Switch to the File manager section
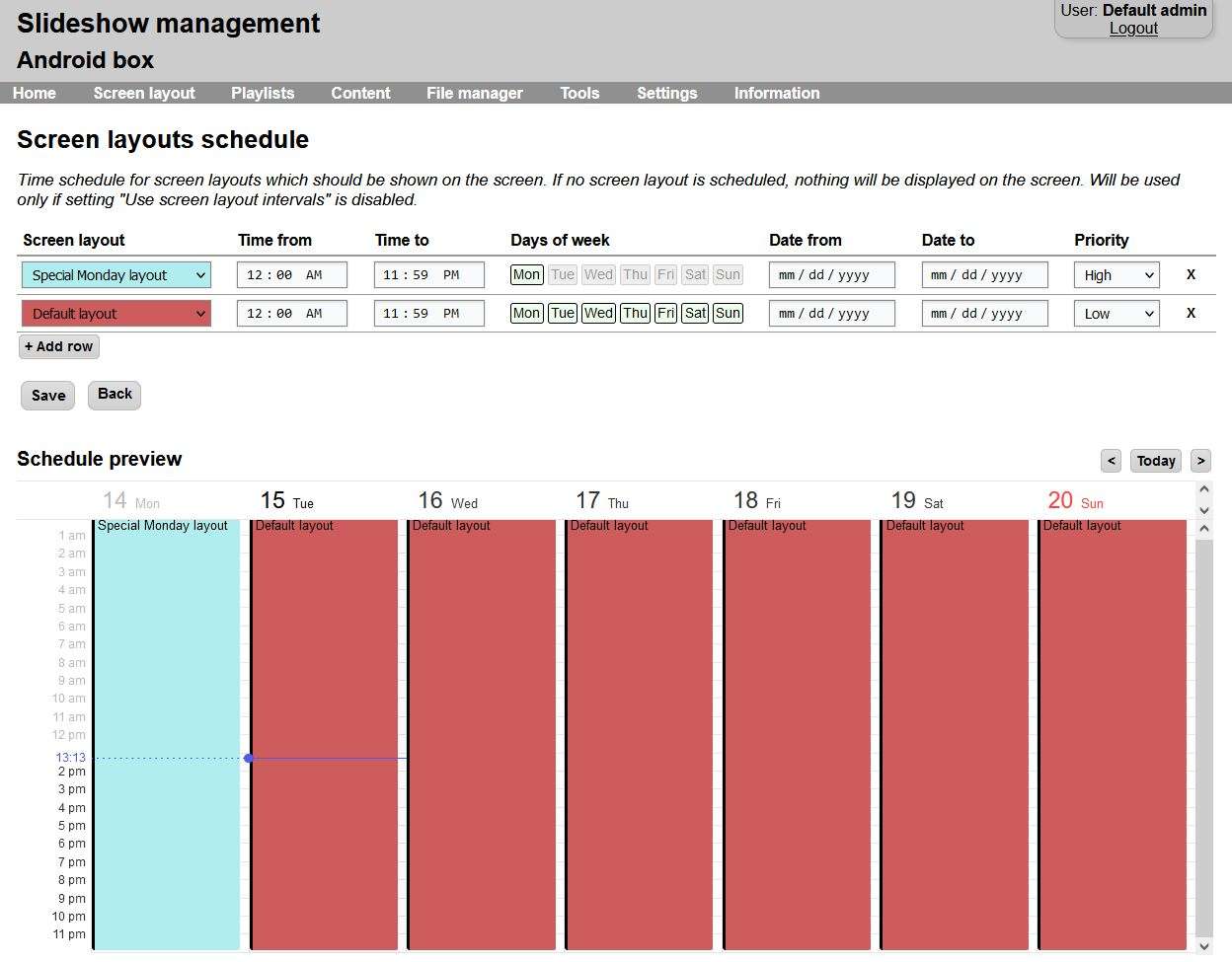Viewport: 1232px width, 962px height. pyautogui.click(x=474, y=93)
